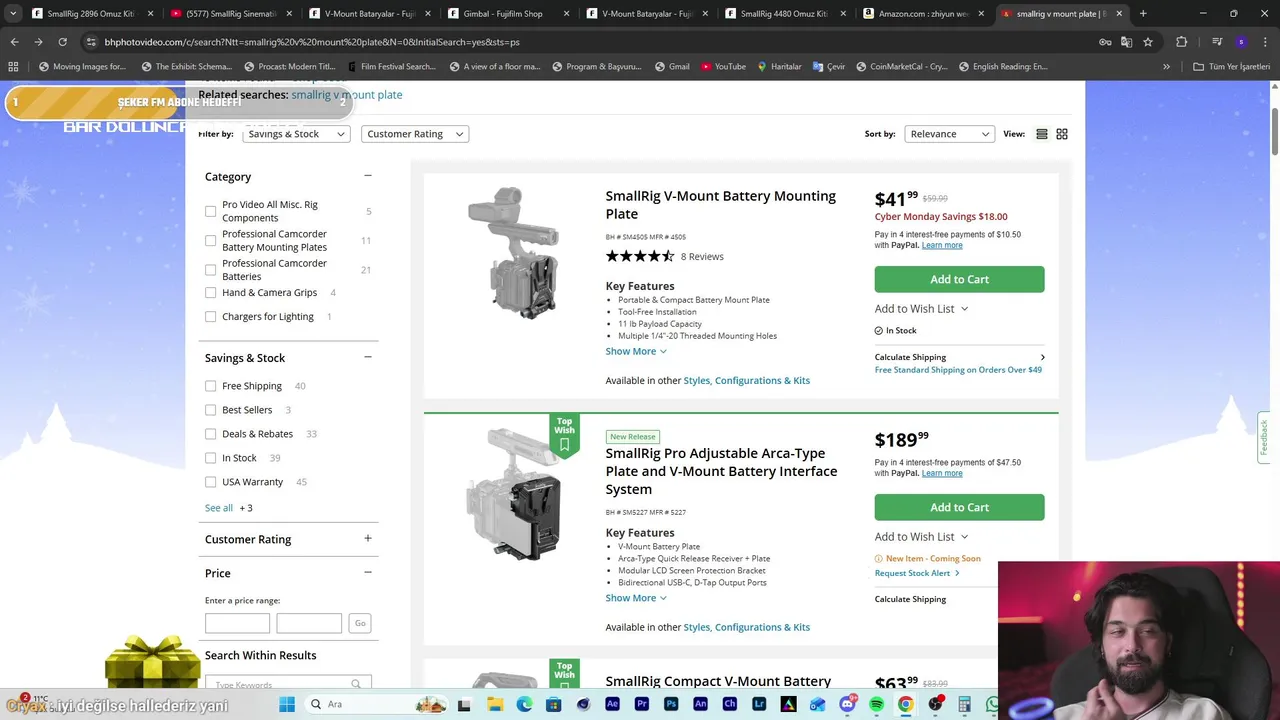Bookmark this page with the star icon
The width and height of the screenshot is (1280, 720).
click(x=1148, y=42)
